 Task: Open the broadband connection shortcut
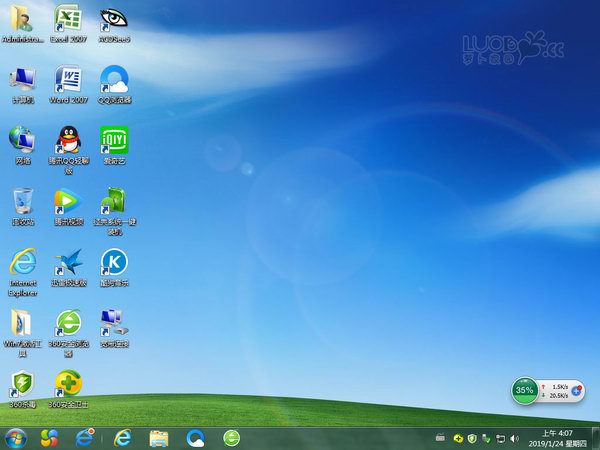(114, 328)
